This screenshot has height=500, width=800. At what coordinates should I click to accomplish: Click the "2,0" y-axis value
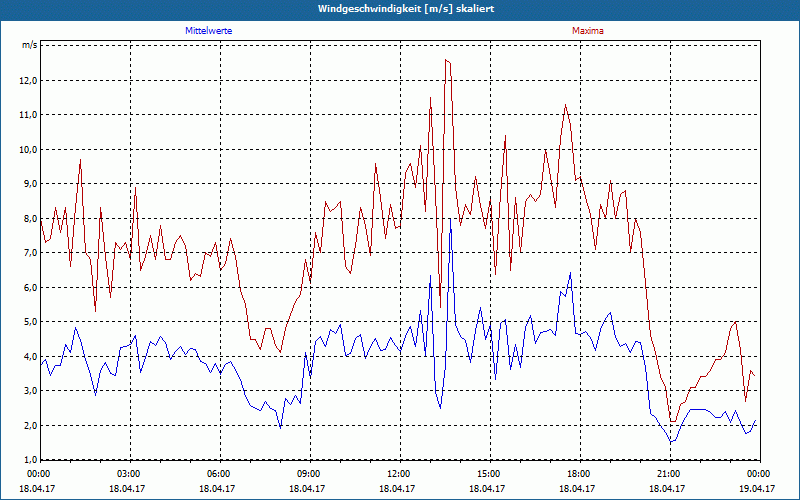[30, 425]
